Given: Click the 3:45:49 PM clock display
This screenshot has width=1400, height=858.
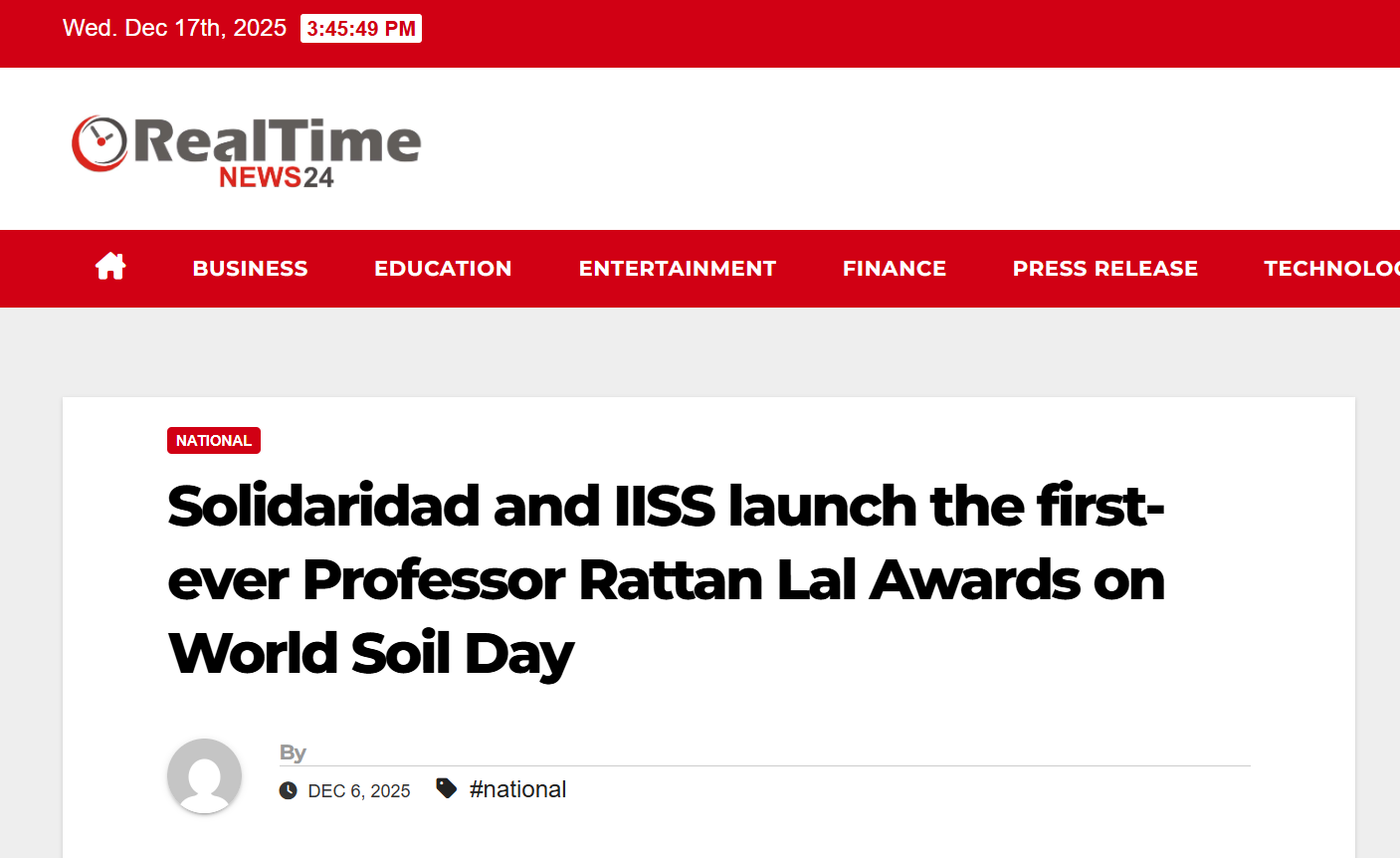Looking at the screenshot, I should pyautogui.click(x=360, y=28).
